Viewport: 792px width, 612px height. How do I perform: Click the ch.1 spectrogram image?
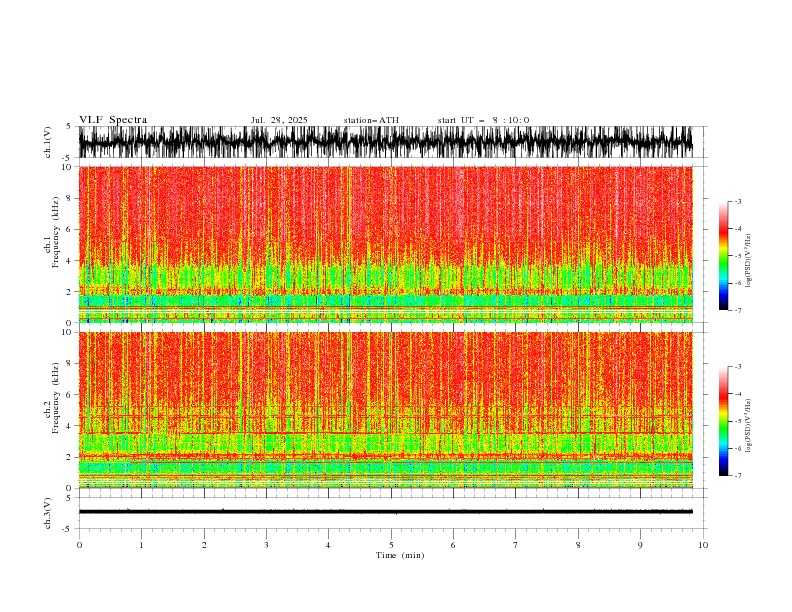pyautogui.click(x=385, y=244)
